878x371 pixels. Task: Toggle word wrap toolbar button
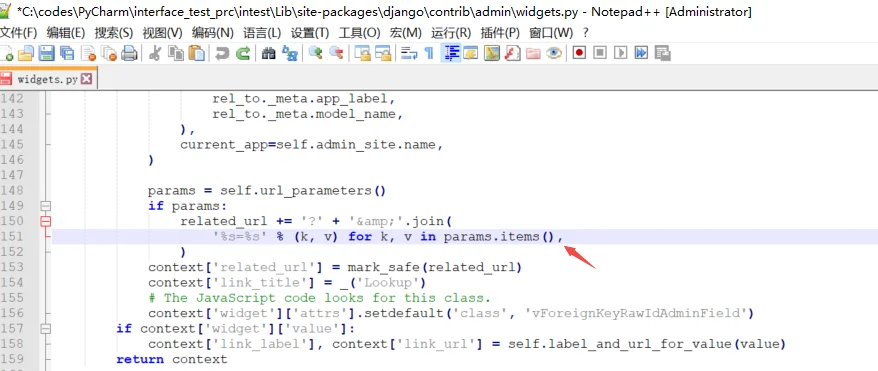409,53
